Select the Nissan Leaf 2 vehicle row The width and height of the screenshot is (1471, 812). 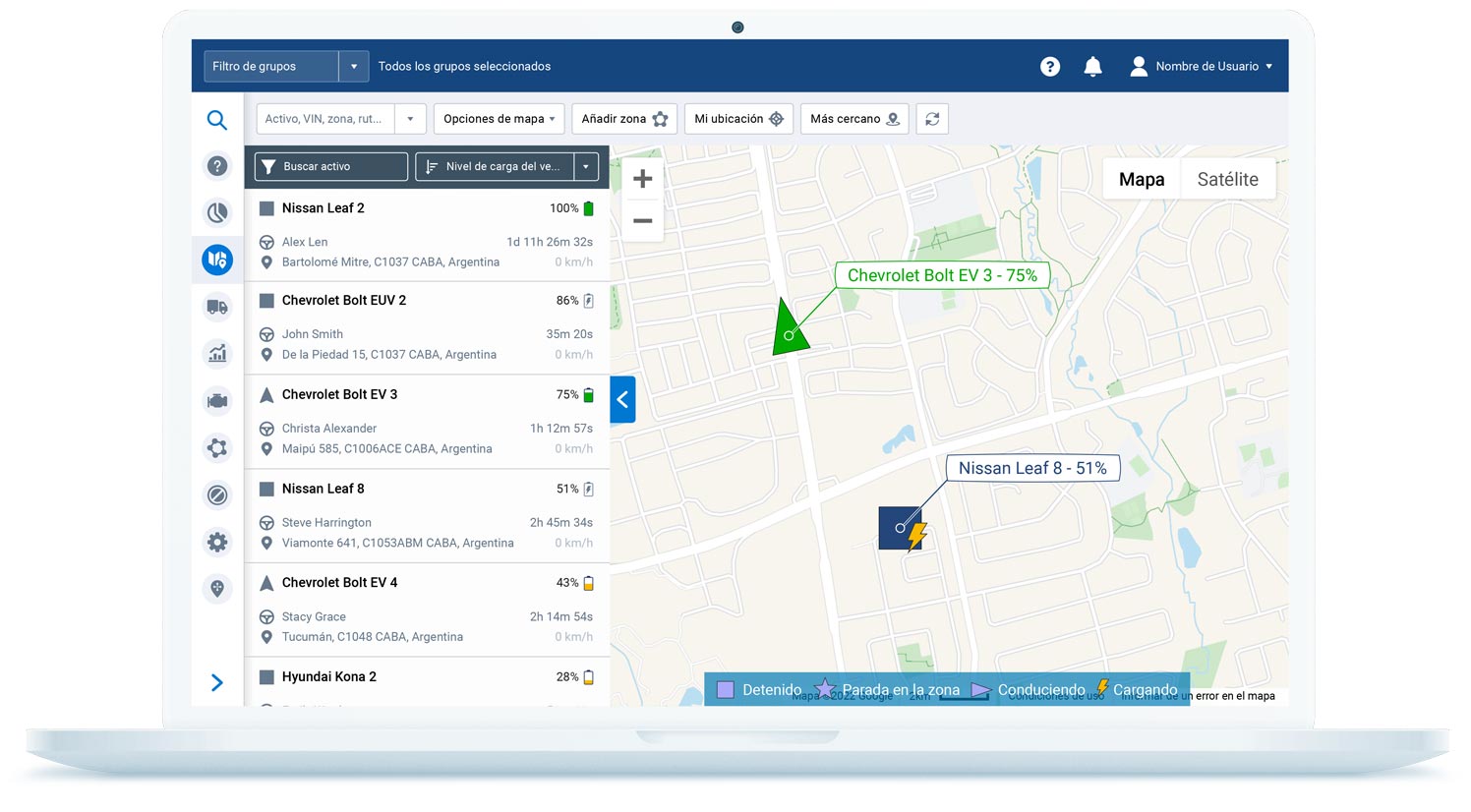click(x=427, y=234)
